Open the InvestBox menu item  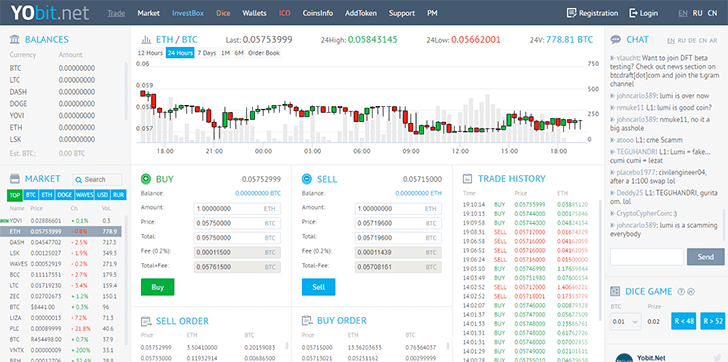pyautogui.click(x=188, y=13)
